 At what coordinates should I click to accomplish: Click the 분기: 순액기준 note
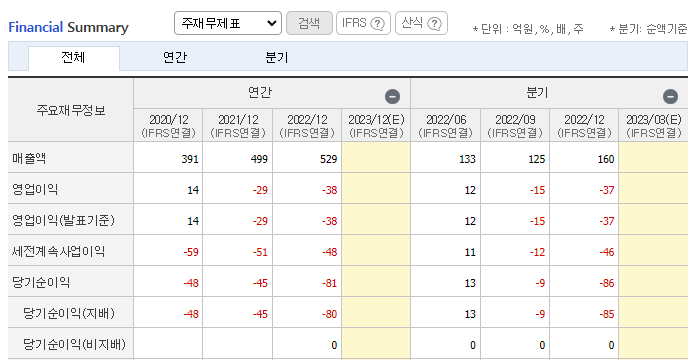pos(648,29)
